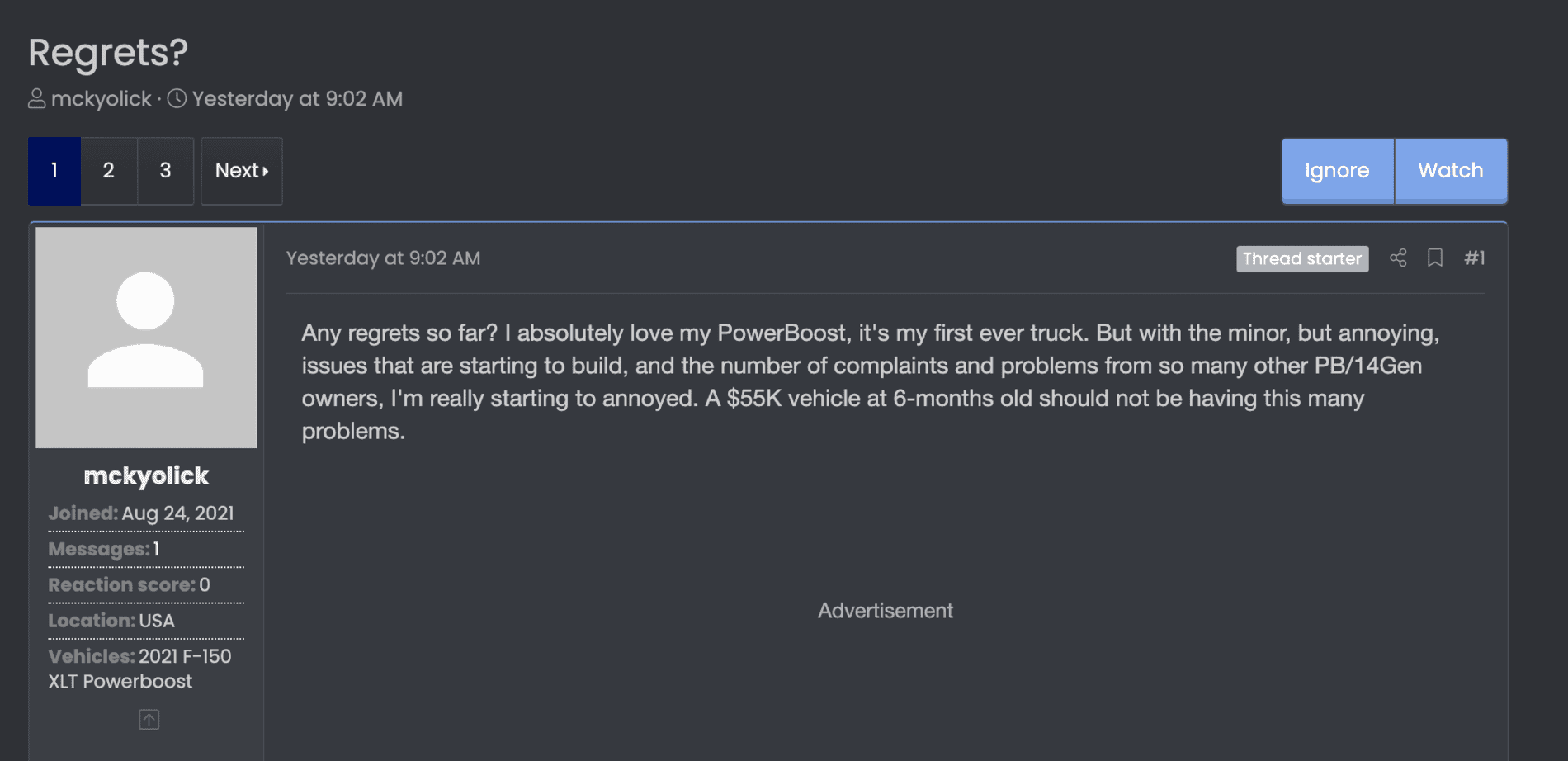Select current page 1 button
Image resolution: width=1568 pixels, height=761 pixels.
pos(54,171)
